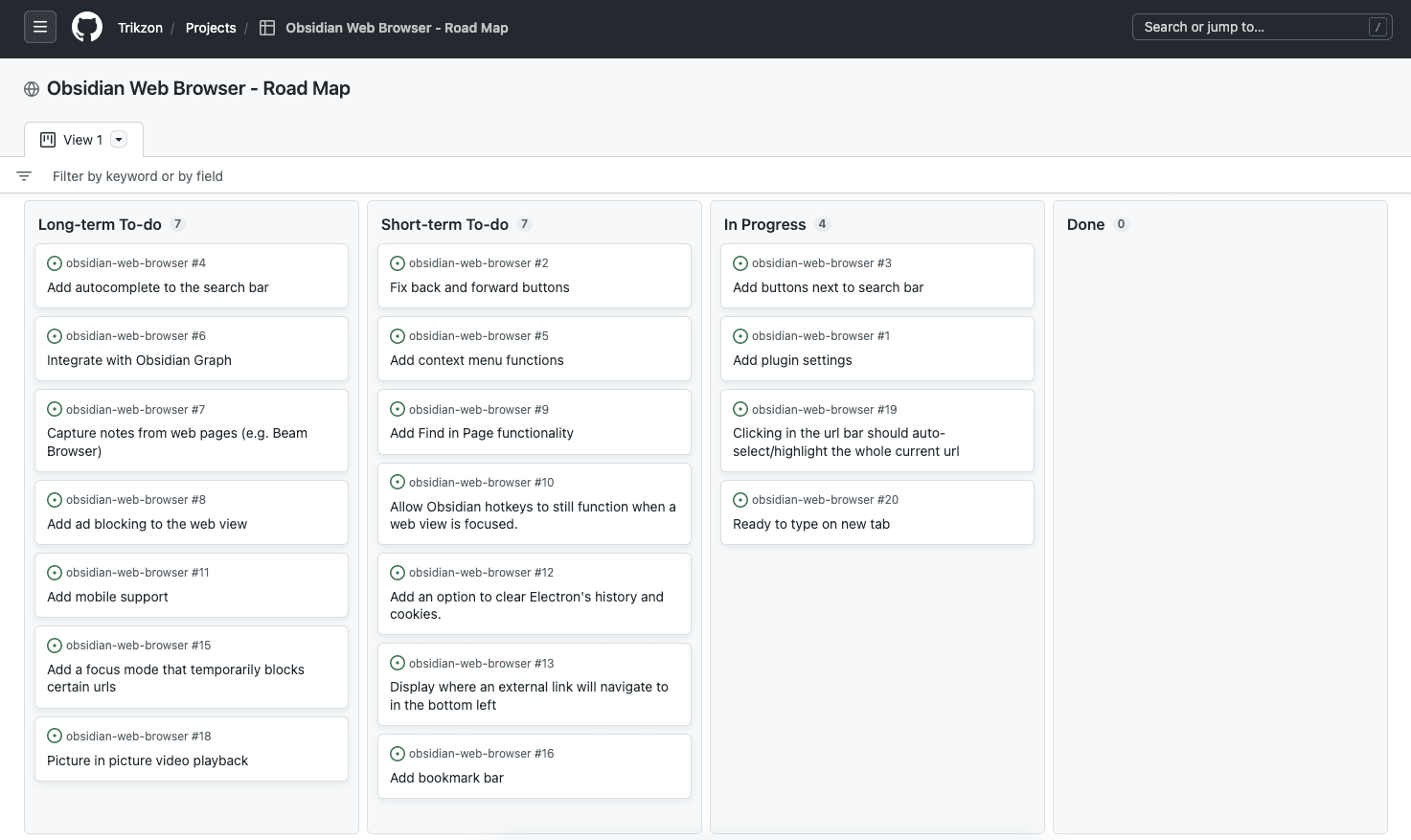Click the Short-term To-do count badge
The height and width of the screenshot is (840, 1411).
pos(524,224)
